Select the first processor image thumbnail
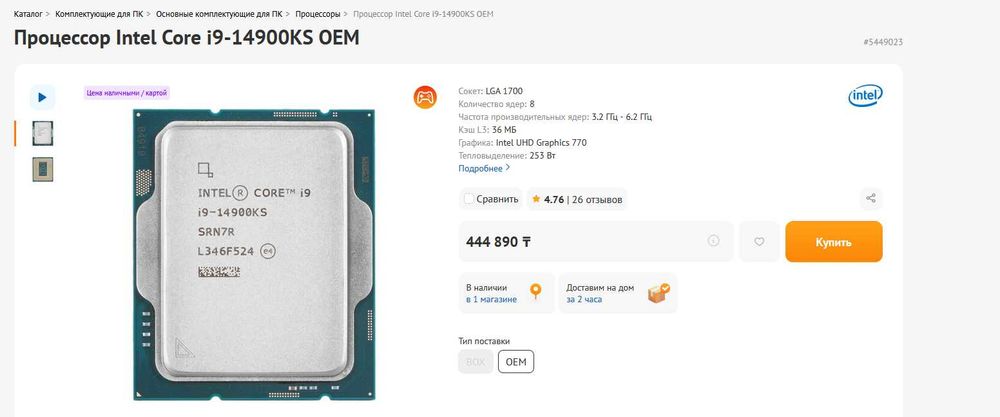Screen dimensions: 1000x417 point(43,133)
